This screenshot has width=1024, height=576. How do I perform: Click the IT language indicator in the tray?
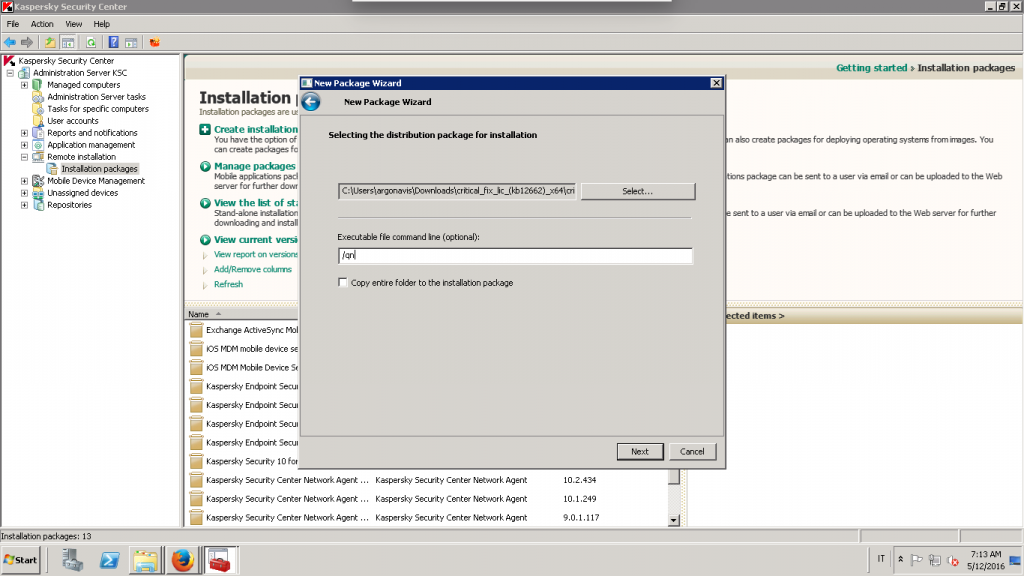[881, 559]
